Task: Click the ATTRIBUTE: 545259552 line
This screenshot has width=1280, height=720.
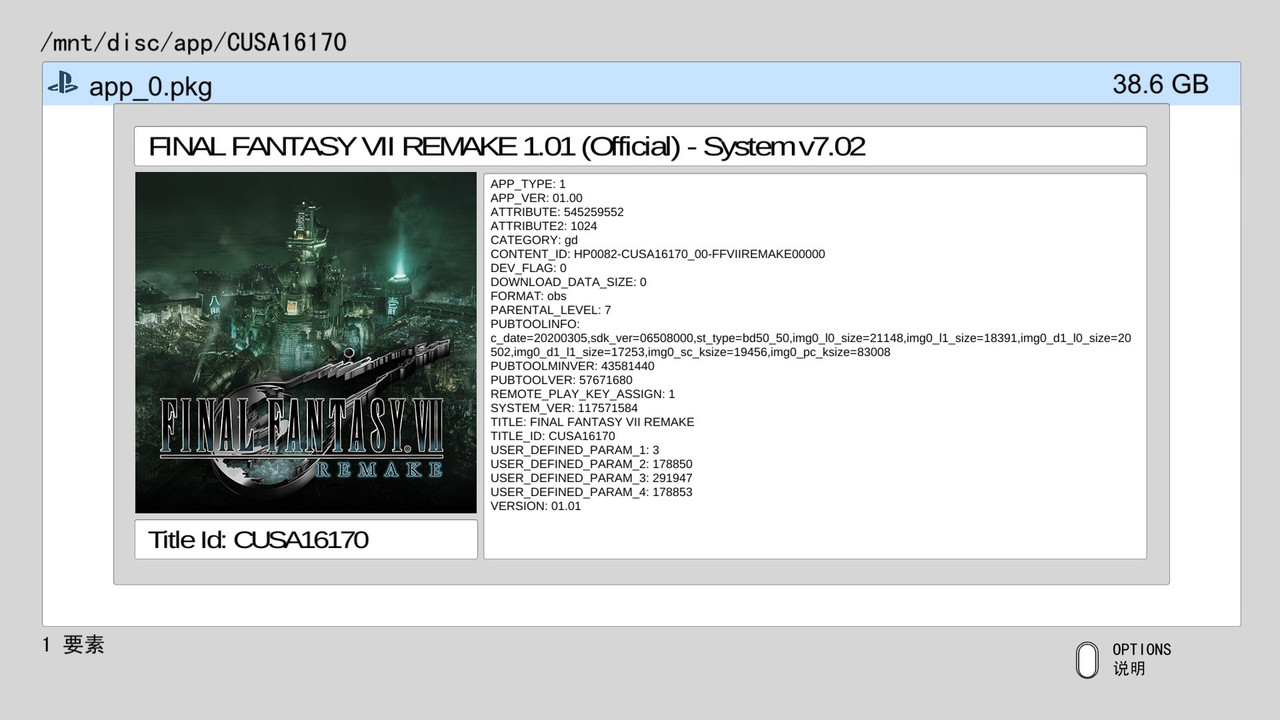Action: [x=557, y=212]
